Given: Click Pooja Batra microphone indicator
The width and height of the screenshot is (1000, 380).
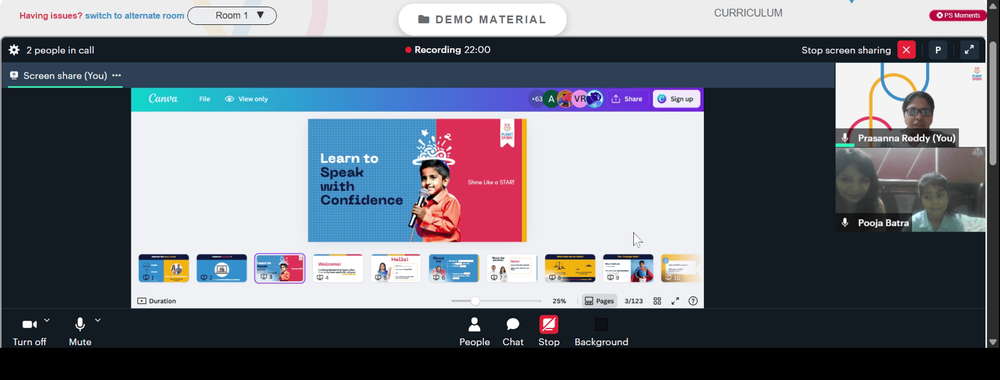Looking at the screenshot, I should coord(845,223).
